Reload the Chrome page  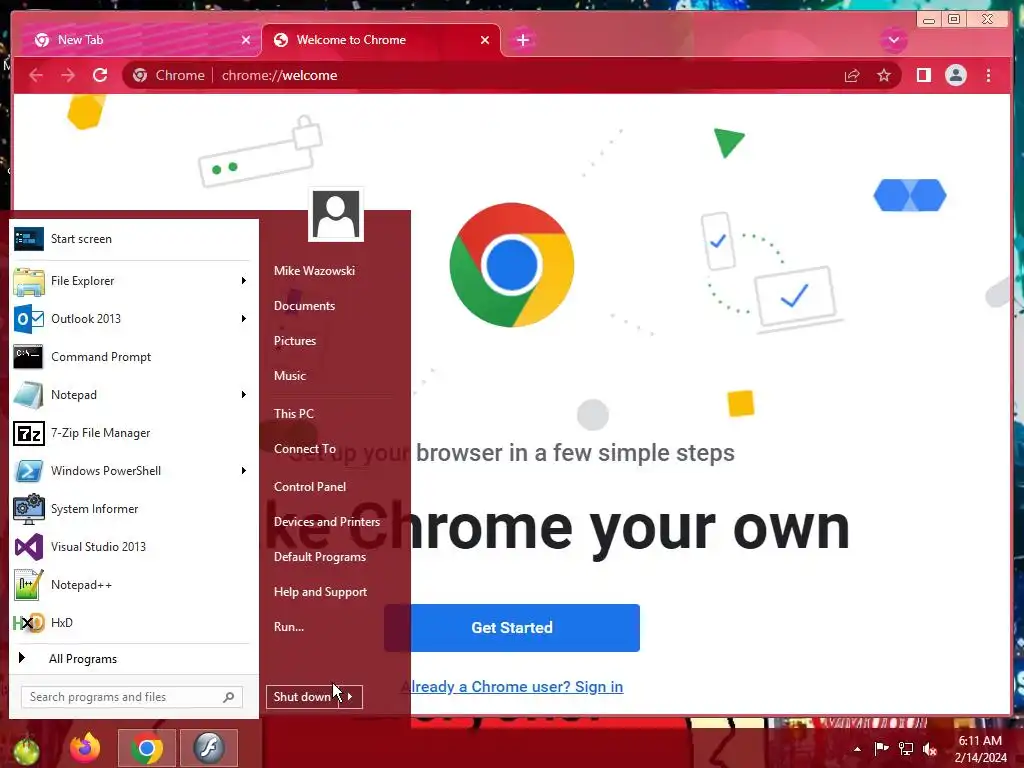click(x=100, y=75)
